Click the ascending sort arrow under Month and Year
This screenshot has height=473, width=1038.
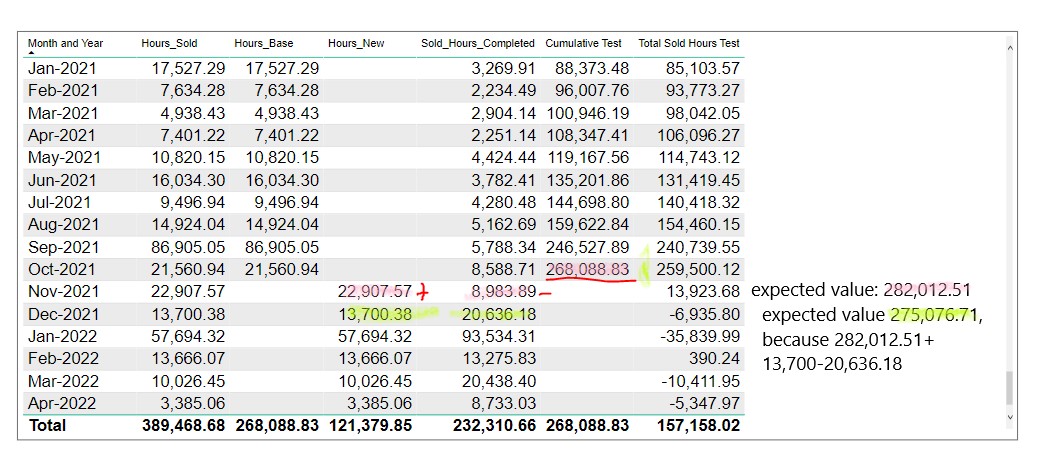(31, 53)
